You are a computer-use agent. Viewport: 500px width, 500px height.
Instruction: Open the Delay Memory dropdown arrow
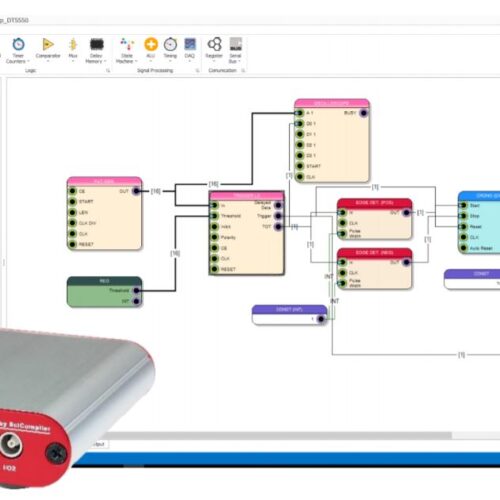[x=105, y=61]
